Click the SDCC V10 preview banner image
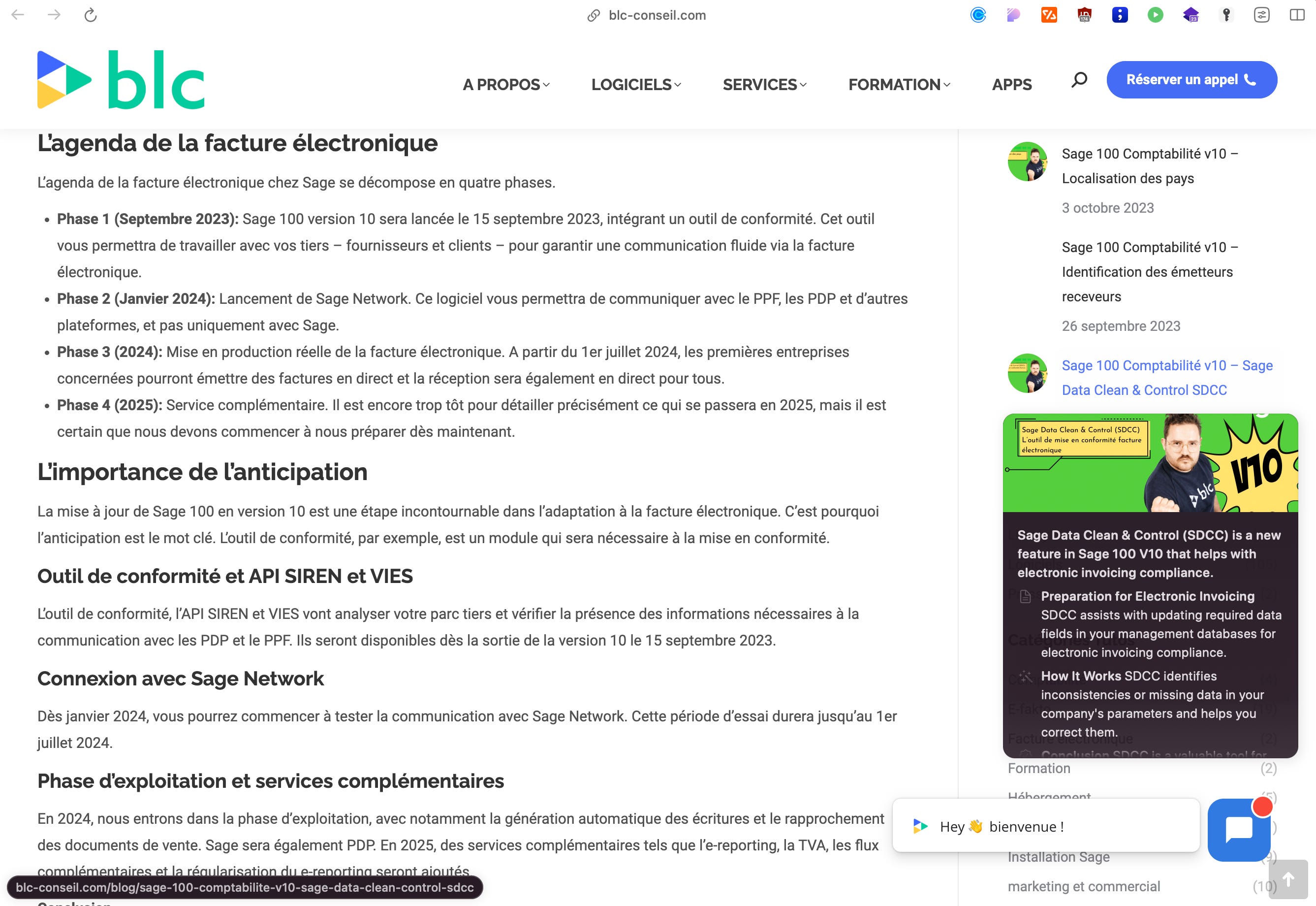Viewport: 1316px width, 906px height. [x=1150, y=463]
